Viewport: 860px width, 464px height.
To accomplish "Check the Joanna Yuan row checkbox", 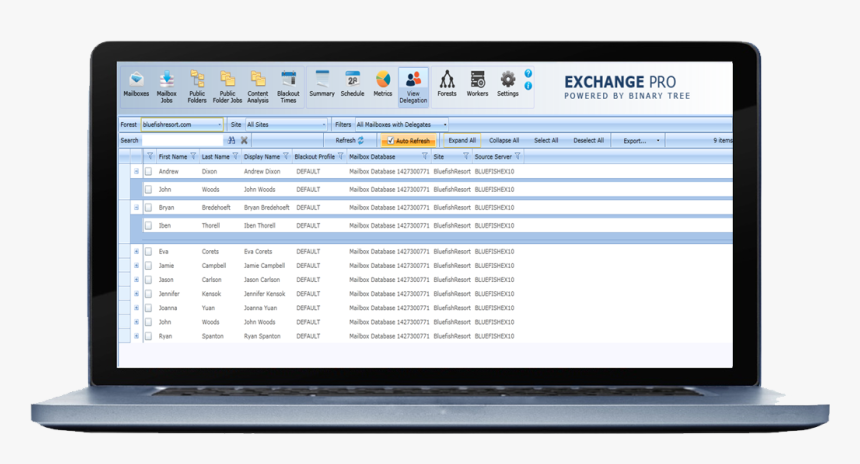I will coord(148,308).
